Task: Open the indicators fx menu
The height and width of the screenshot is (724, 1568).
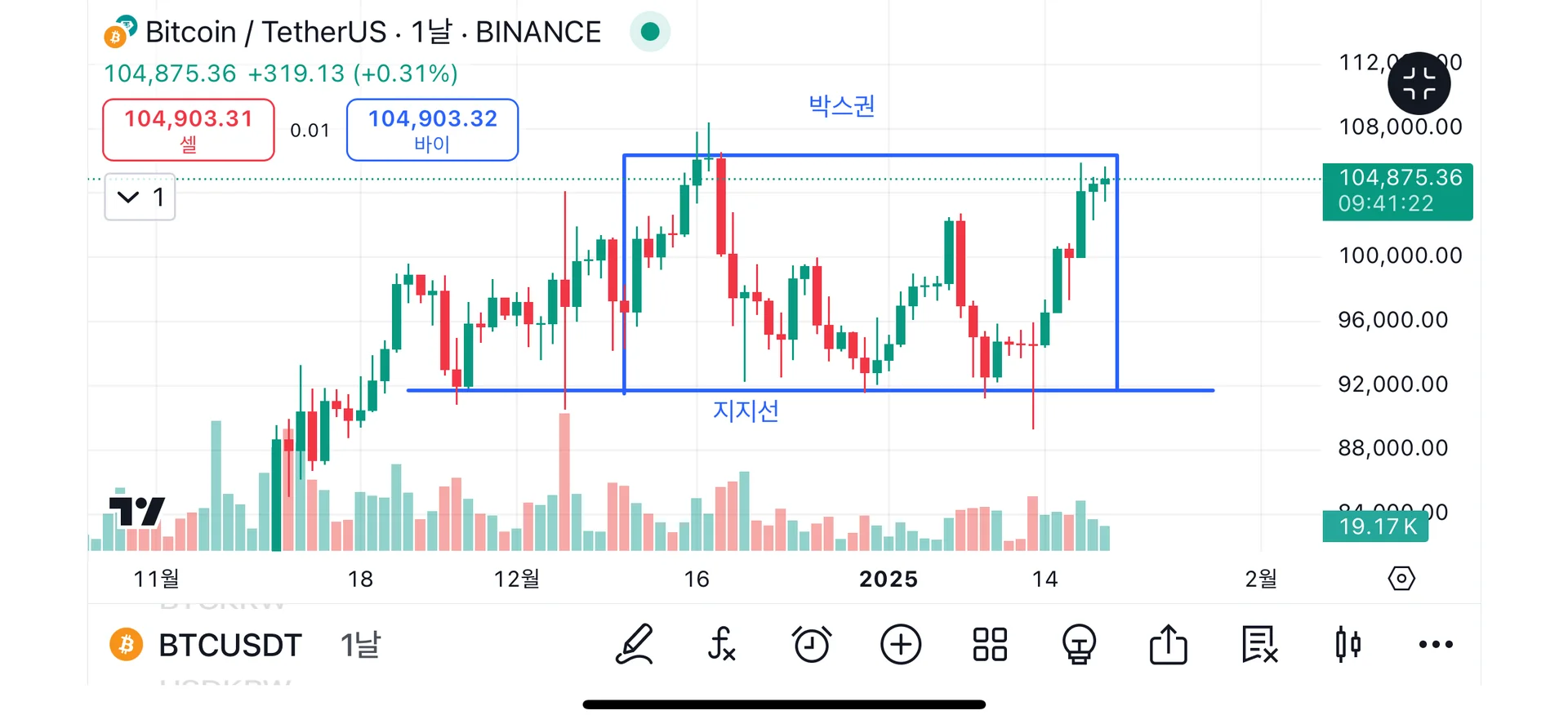Action: click(722, 645)
